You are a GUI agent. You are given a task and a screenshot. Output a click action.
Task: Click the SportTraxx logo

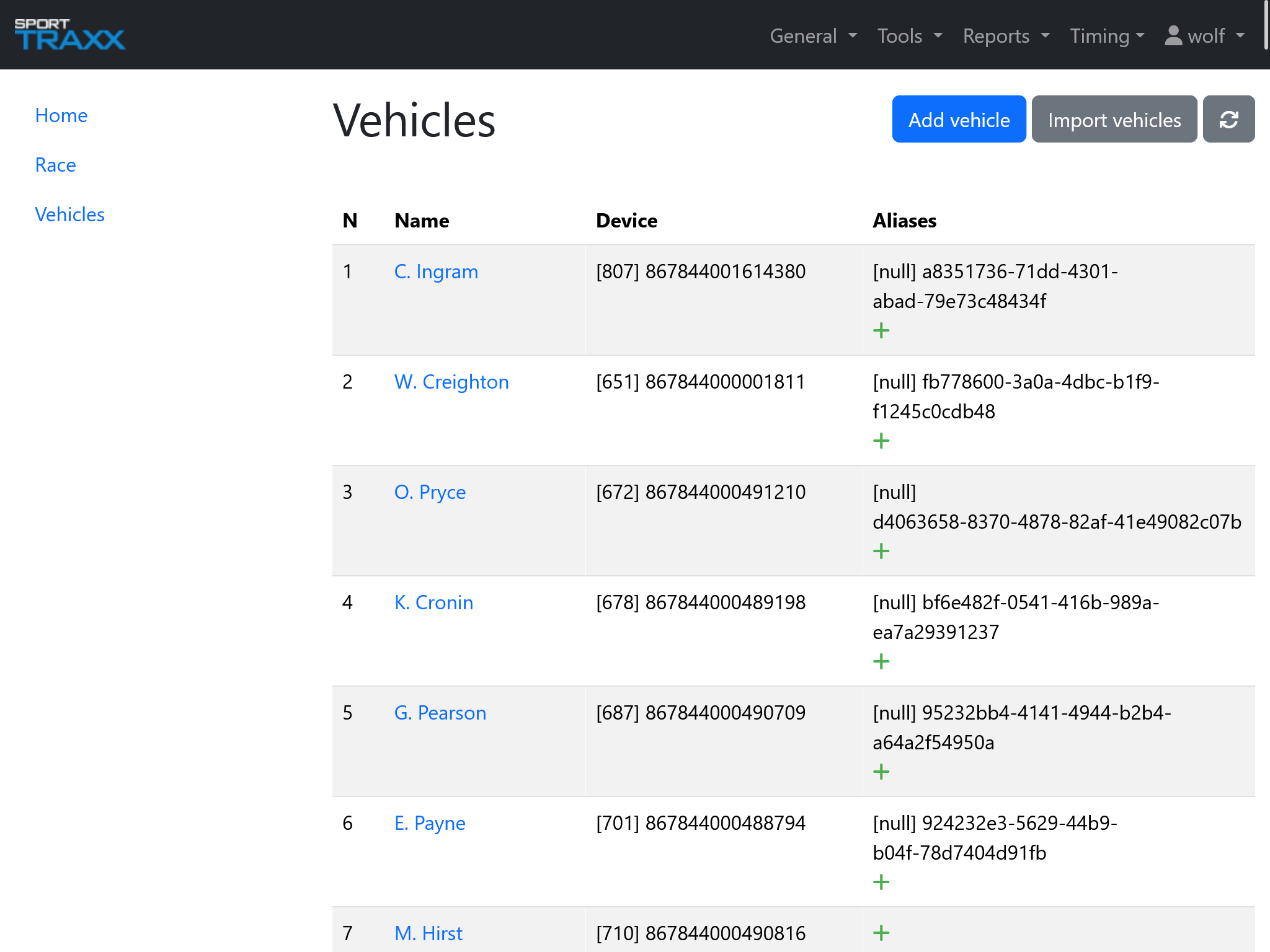[70, 34]
